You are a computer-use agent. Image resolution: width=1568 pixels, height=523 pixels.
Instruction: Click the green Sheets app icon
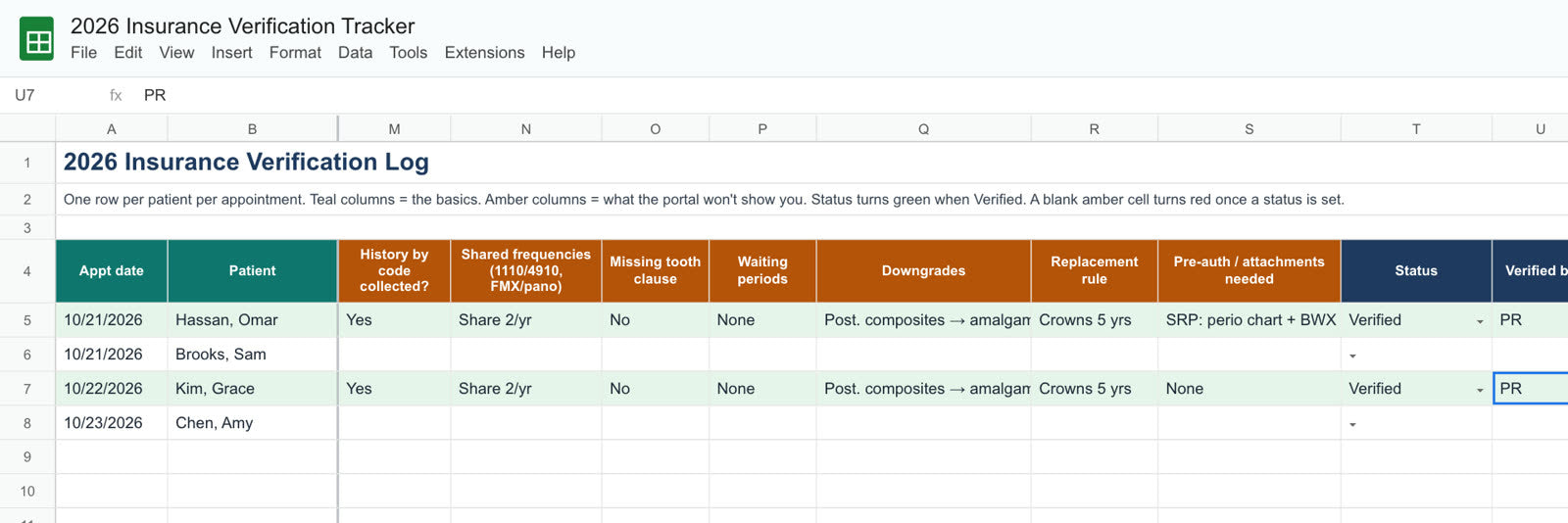[37, 39]
